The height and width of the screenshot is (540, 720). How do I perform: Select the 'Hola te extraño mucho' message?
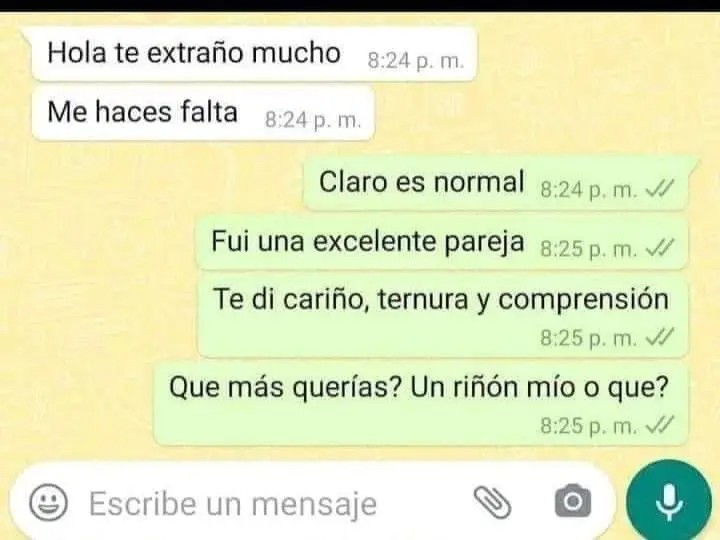pos(253,54)
